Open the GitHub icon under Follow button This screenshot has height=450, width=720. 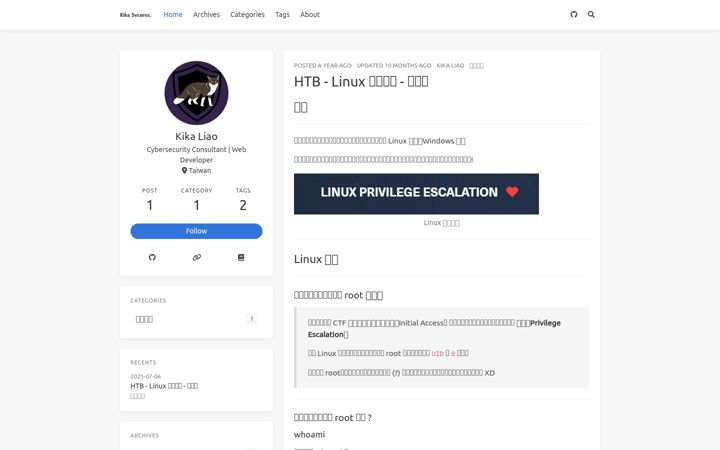152,257
